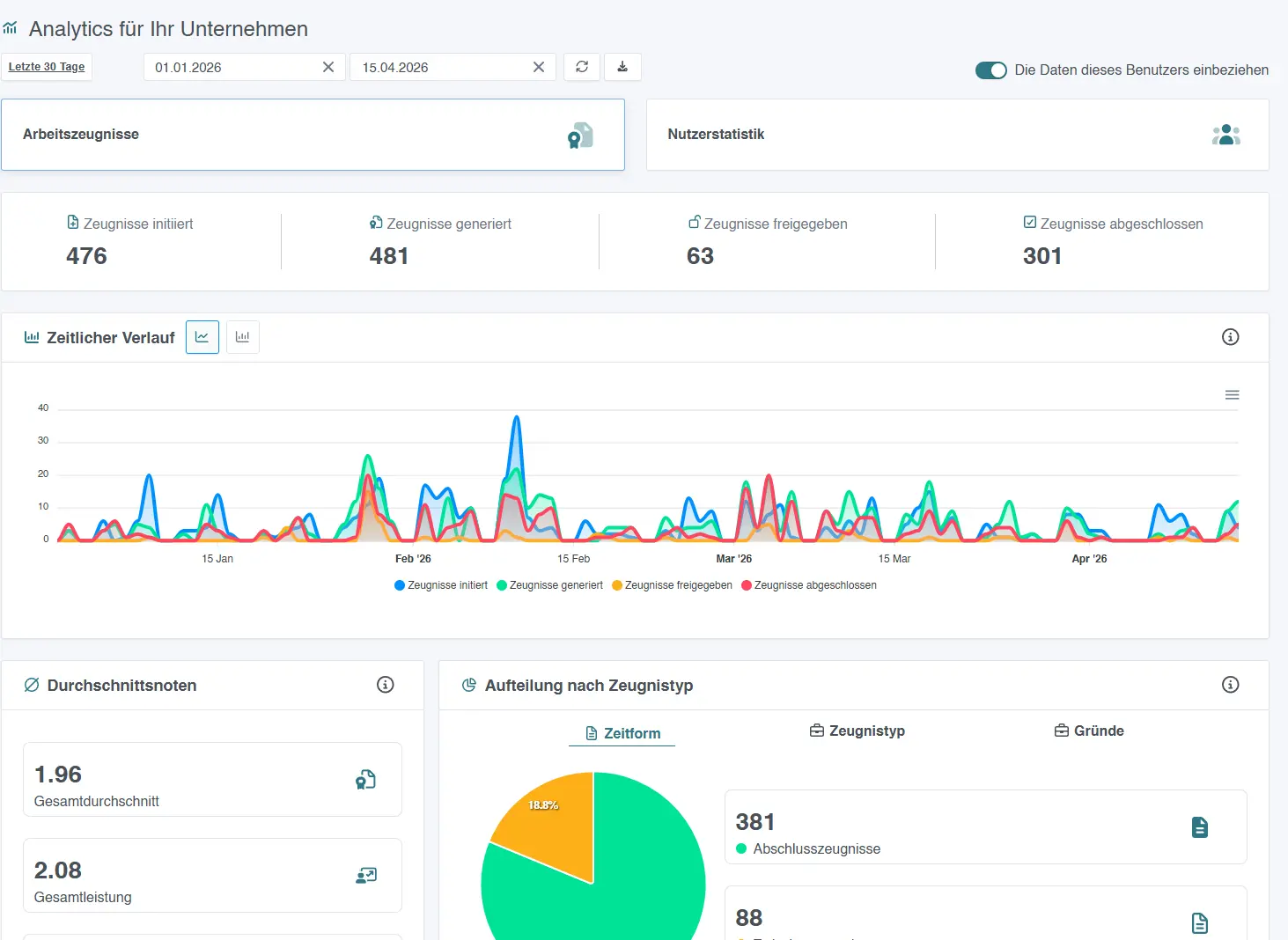Image resolution: width=1288 pixels, height=940 pixels.
Task: Click the 'Analytics für Ihr Unternehmen' heading
Action: pos(168,29)
